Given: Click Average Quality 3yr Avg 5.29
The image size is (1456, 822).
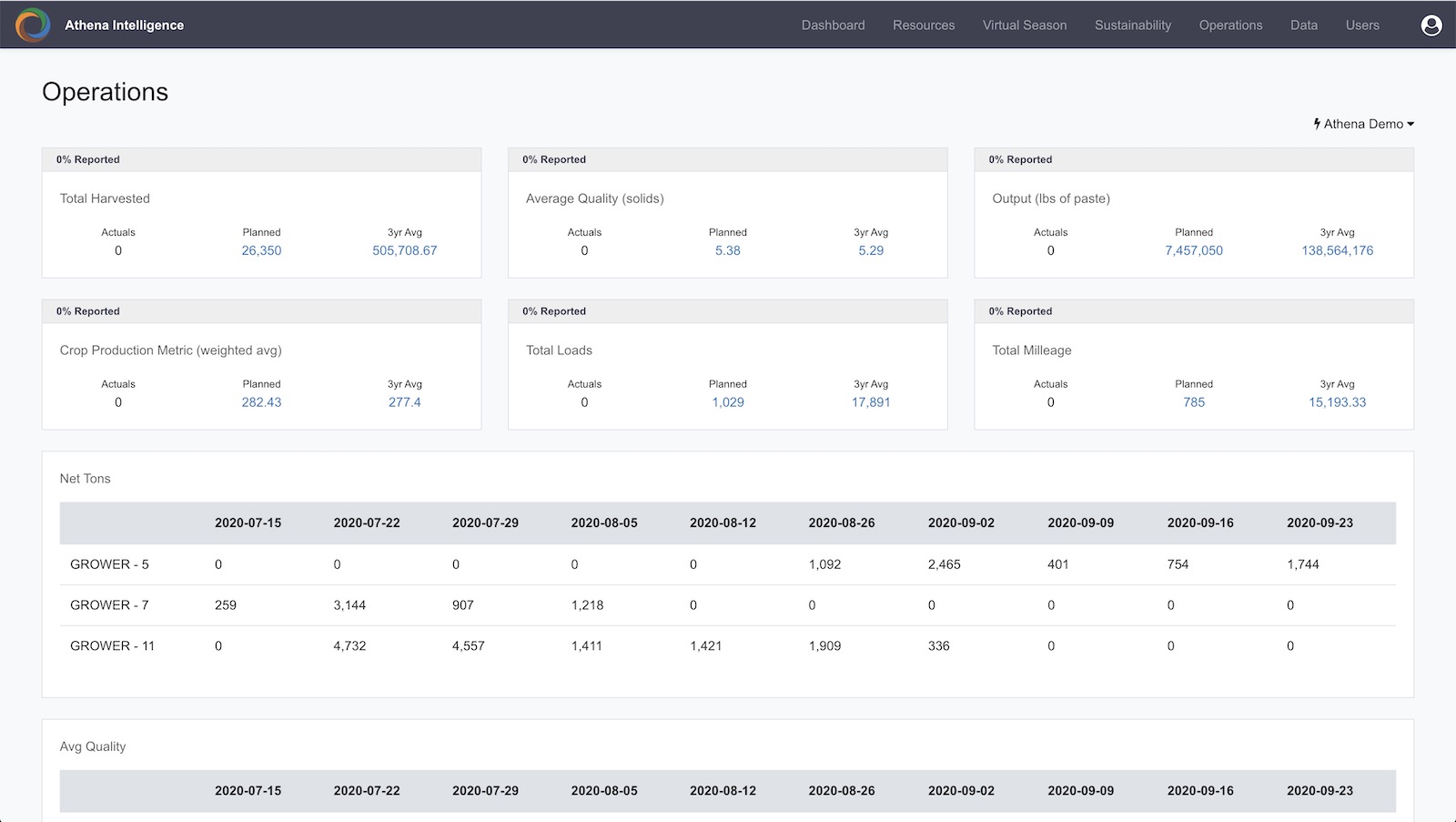Looking at the screenshot, I should pos(871,250).
